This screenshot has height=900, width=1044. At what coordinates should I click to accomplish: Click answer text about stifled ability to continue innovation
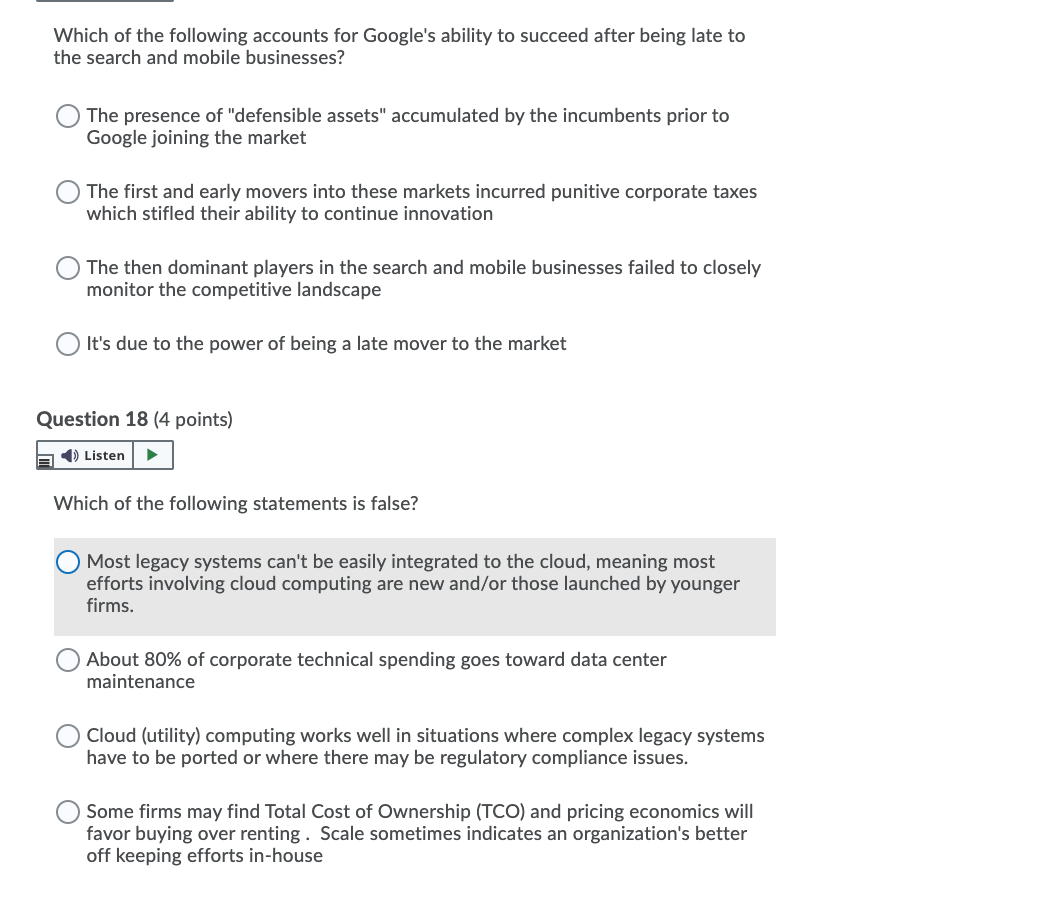[421, 202]
